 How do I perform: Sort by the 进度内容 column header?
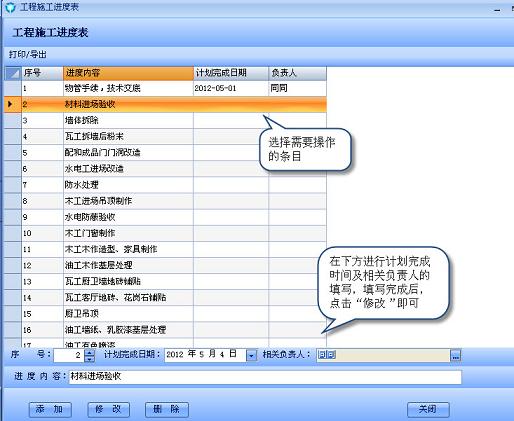point(128,73)
